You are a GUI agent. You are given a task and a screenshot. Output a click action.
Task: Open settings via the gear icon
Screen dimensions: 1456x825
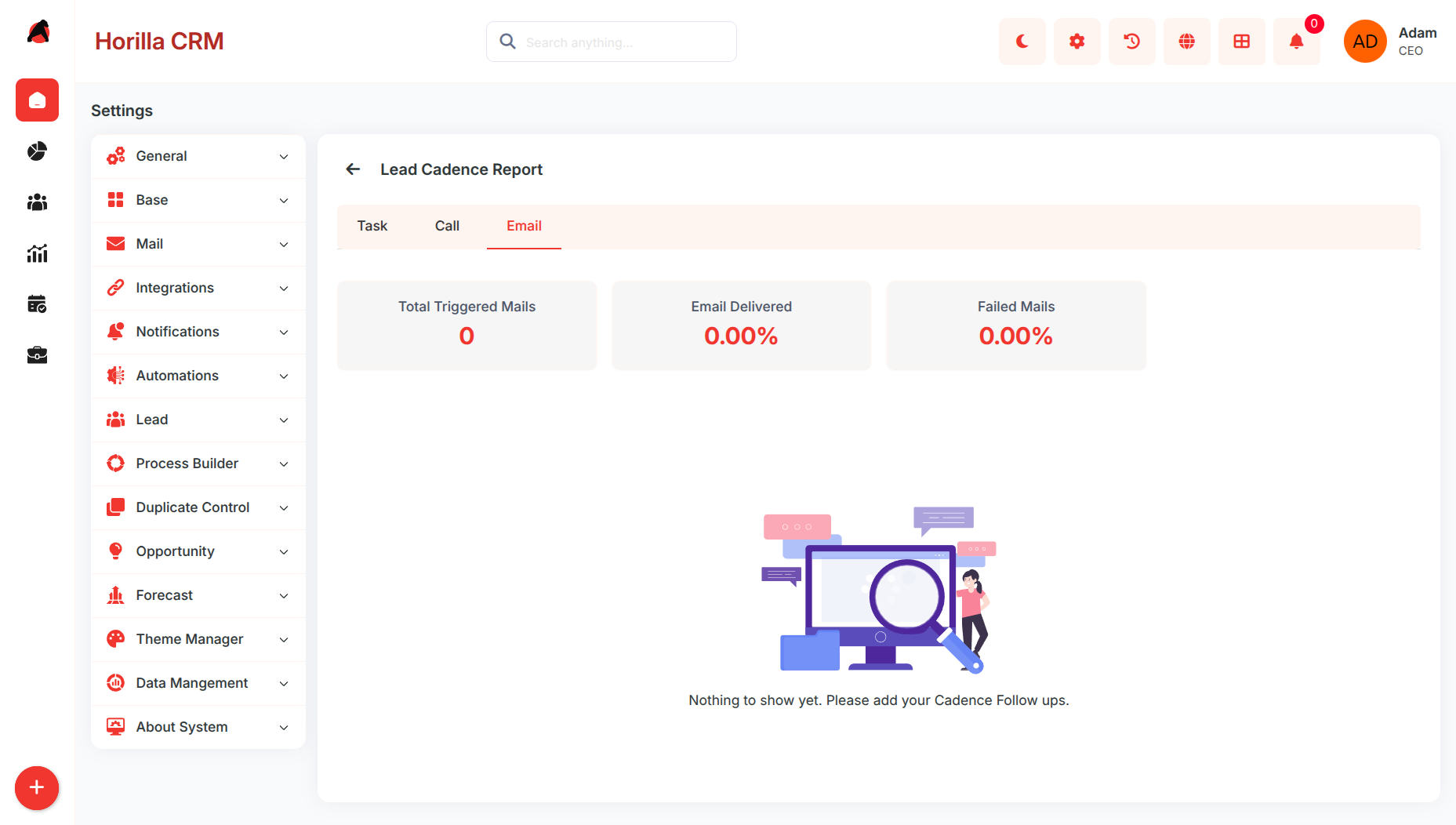point(1077,42)
